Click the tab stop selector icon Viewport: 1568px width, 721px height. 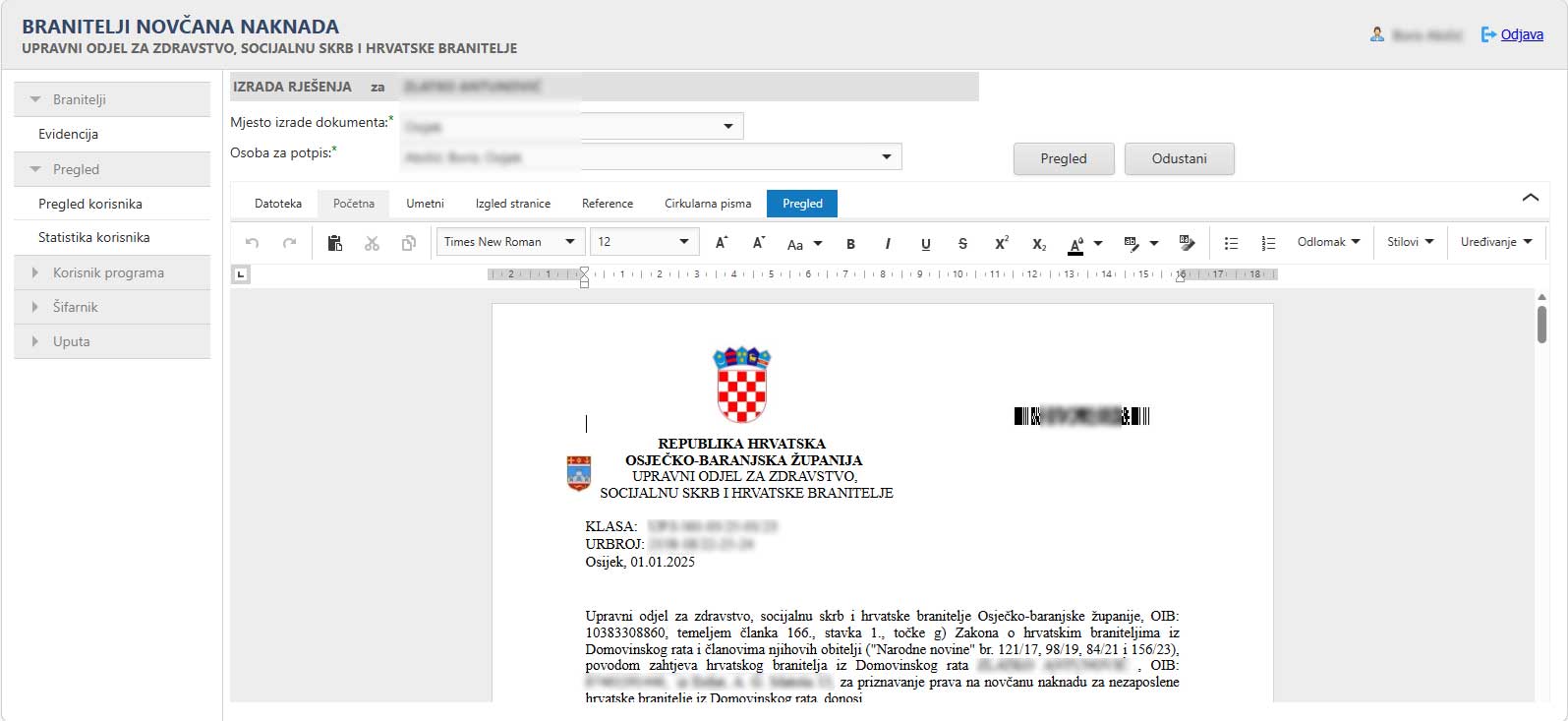pos(241,274)
